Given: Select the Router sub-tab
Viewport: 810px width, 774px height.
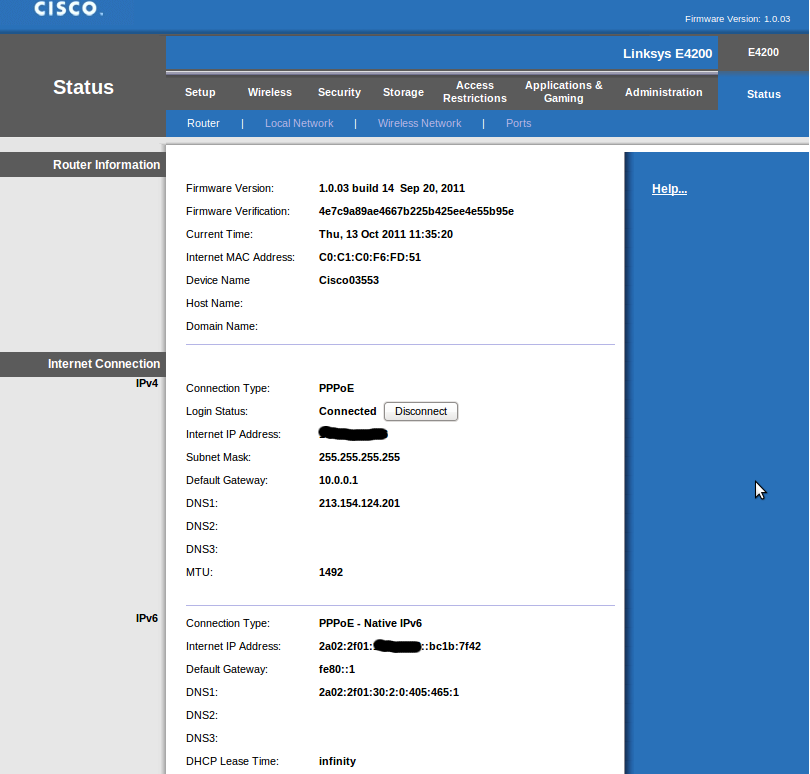Looking at the screenshot, I should 203,123.
